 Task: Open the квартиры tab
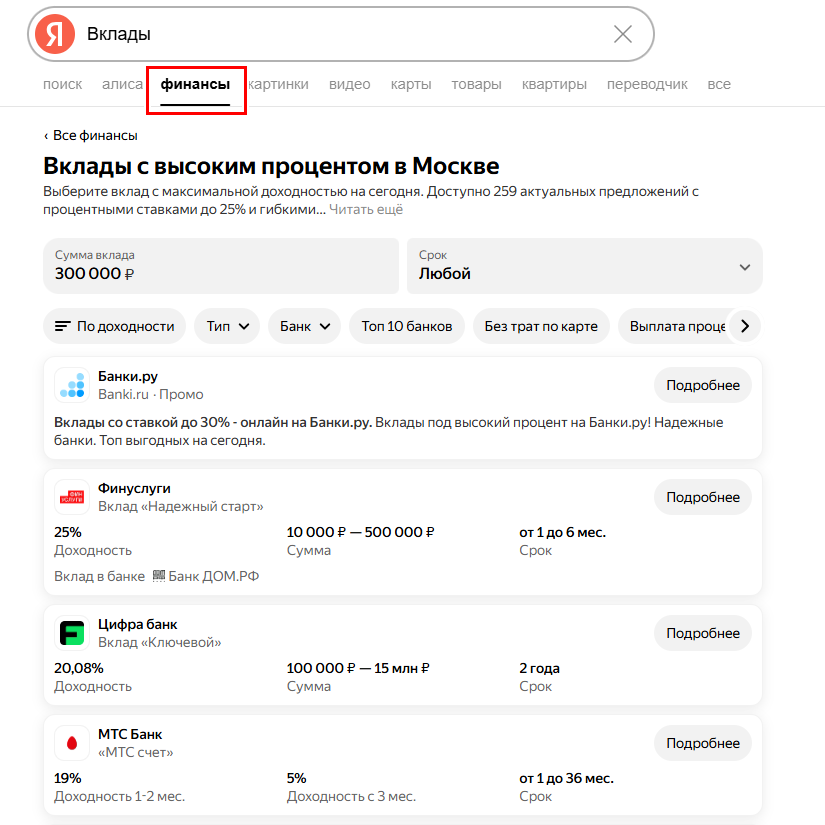coord(554,84)
